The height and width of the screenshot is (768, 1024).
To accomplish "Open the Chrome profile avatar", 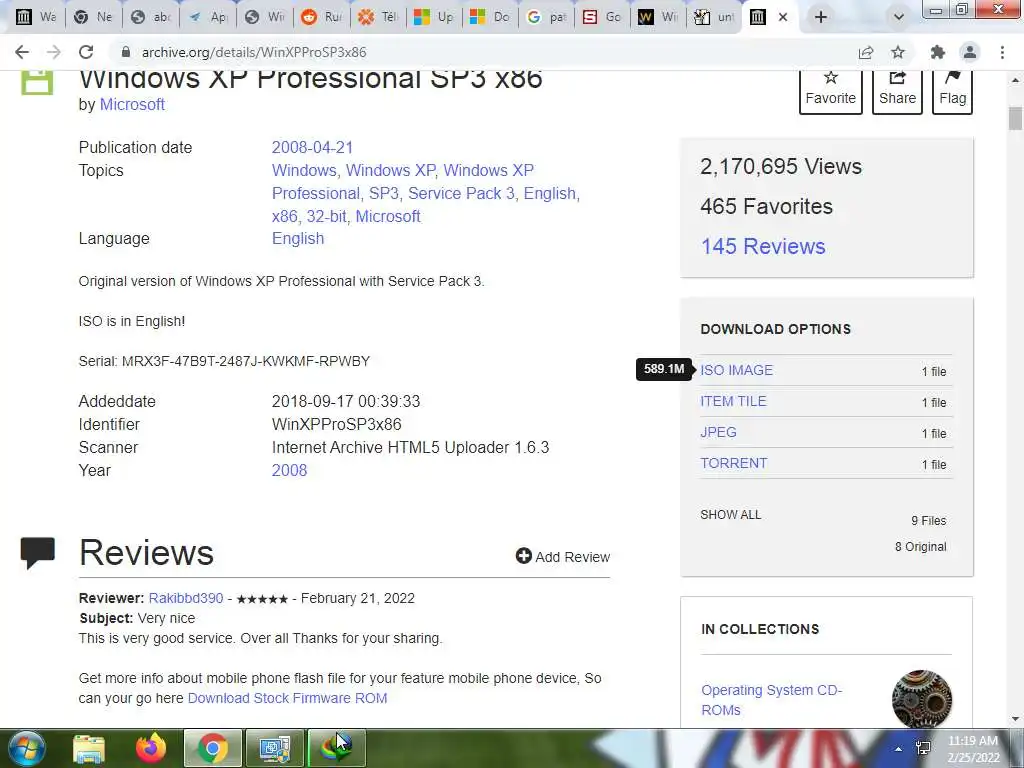I will pyautogui.click(x=970, y=52).
